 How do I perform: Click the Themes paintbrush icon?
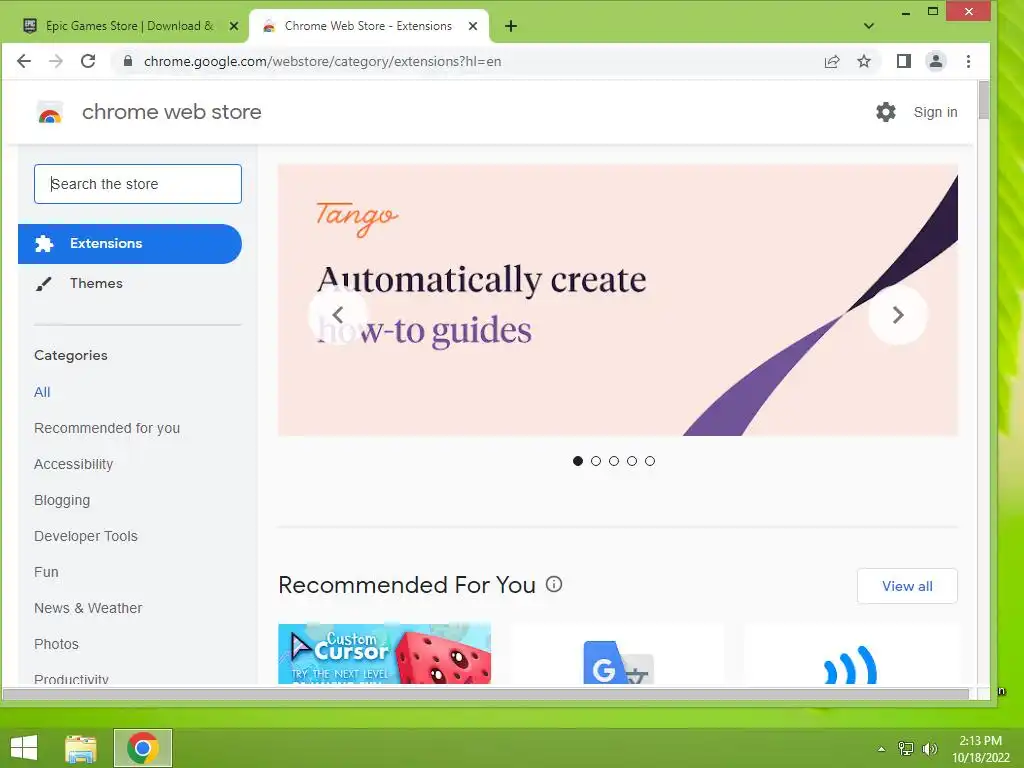44,283
